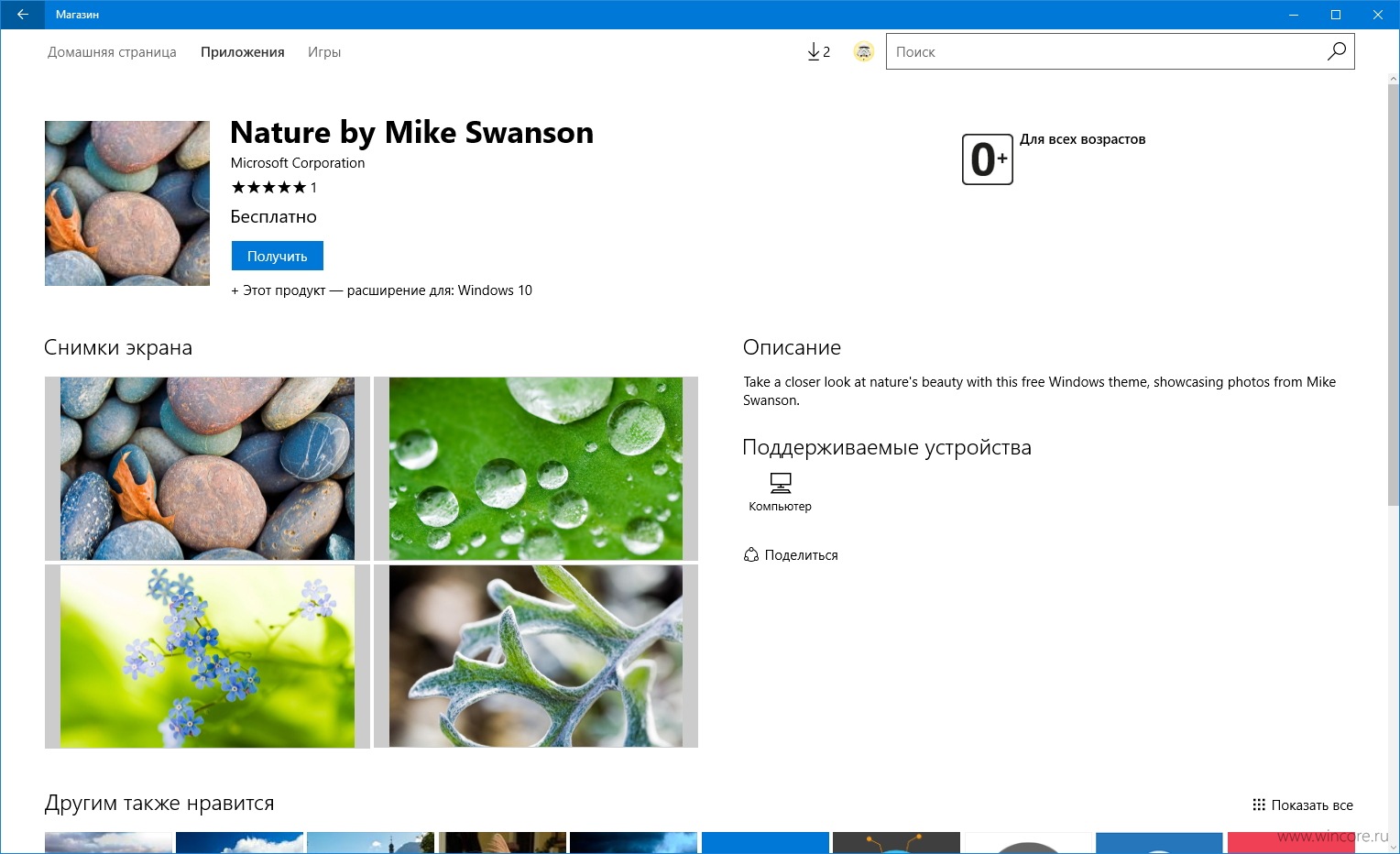Screen dimensions: 1400x854
Task: Switch to the Приложения tab
Action: point(243,52)
